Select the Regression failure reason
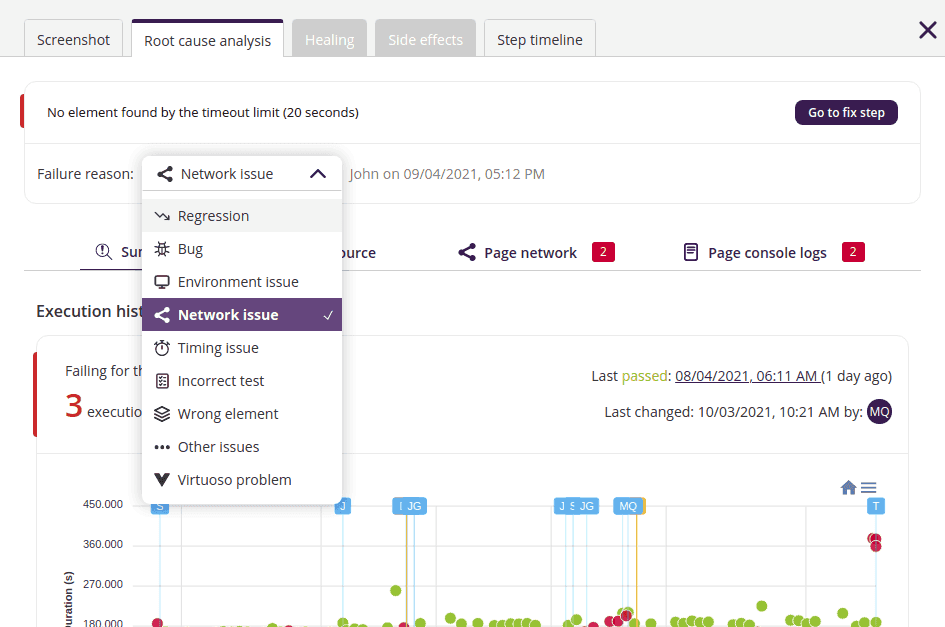The image size is (945, 627). click(x=213, y=216)
